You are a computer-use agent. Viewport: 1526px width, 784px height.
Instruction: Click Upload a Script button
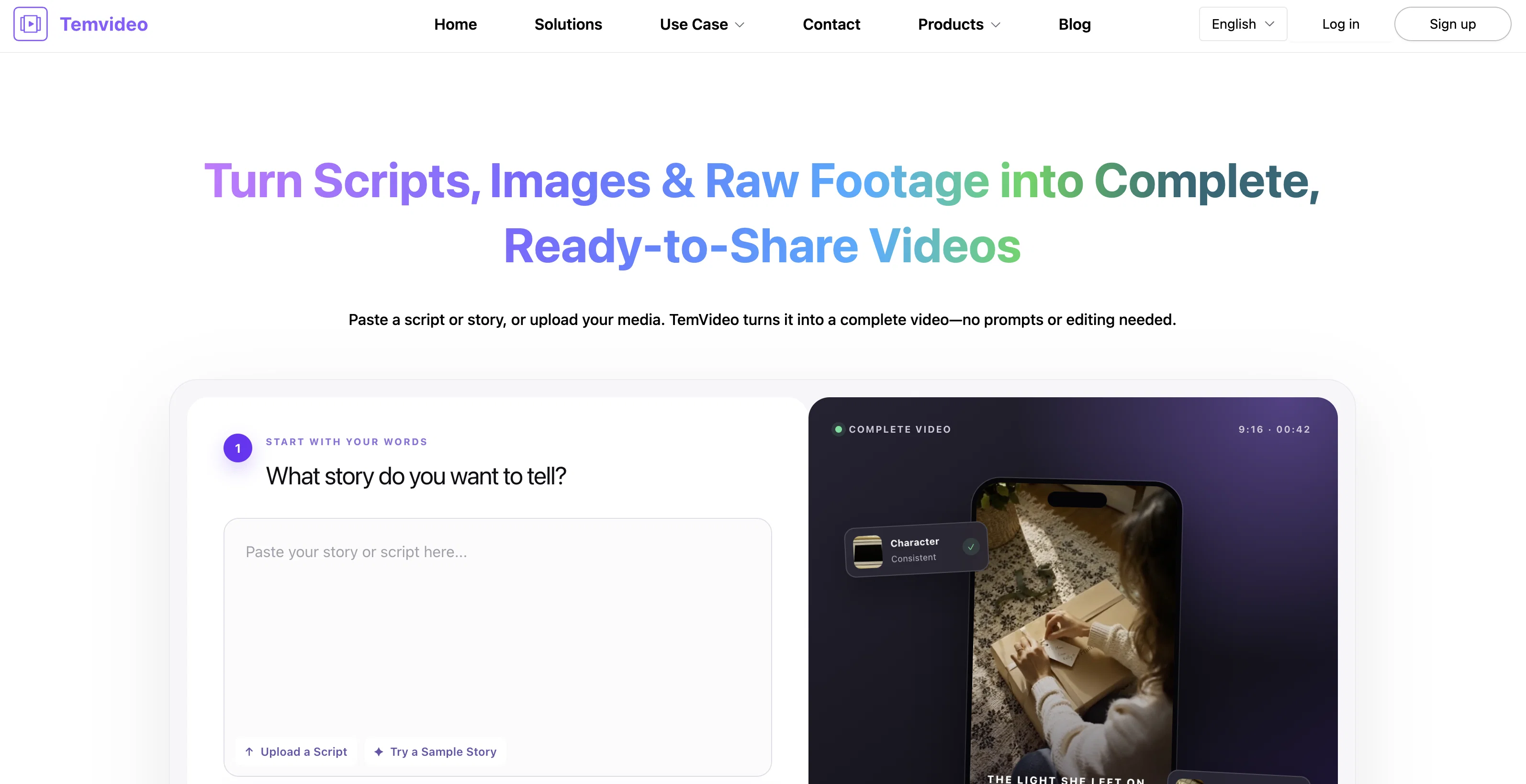point(296,751)
